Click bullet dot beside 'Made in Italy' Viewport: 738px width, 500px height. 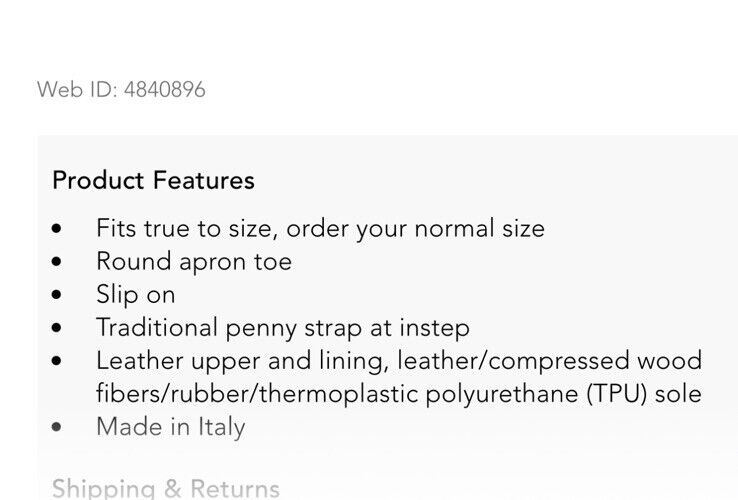pyautogui.click(x=56, y=427)
